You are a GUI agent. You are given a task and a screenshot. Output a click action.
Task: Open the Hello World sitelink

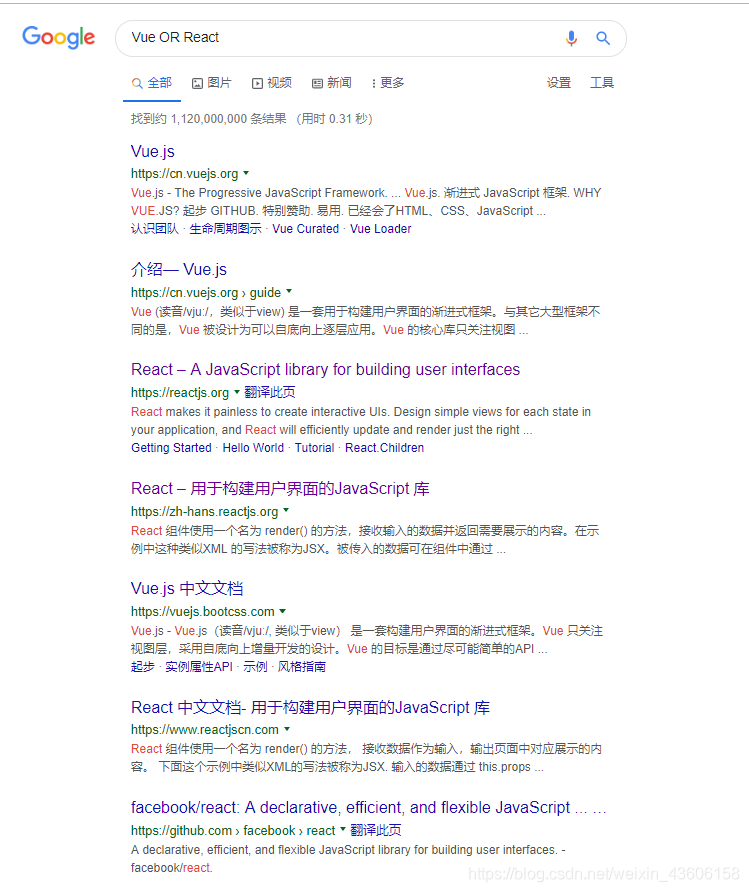pos(253,448)
